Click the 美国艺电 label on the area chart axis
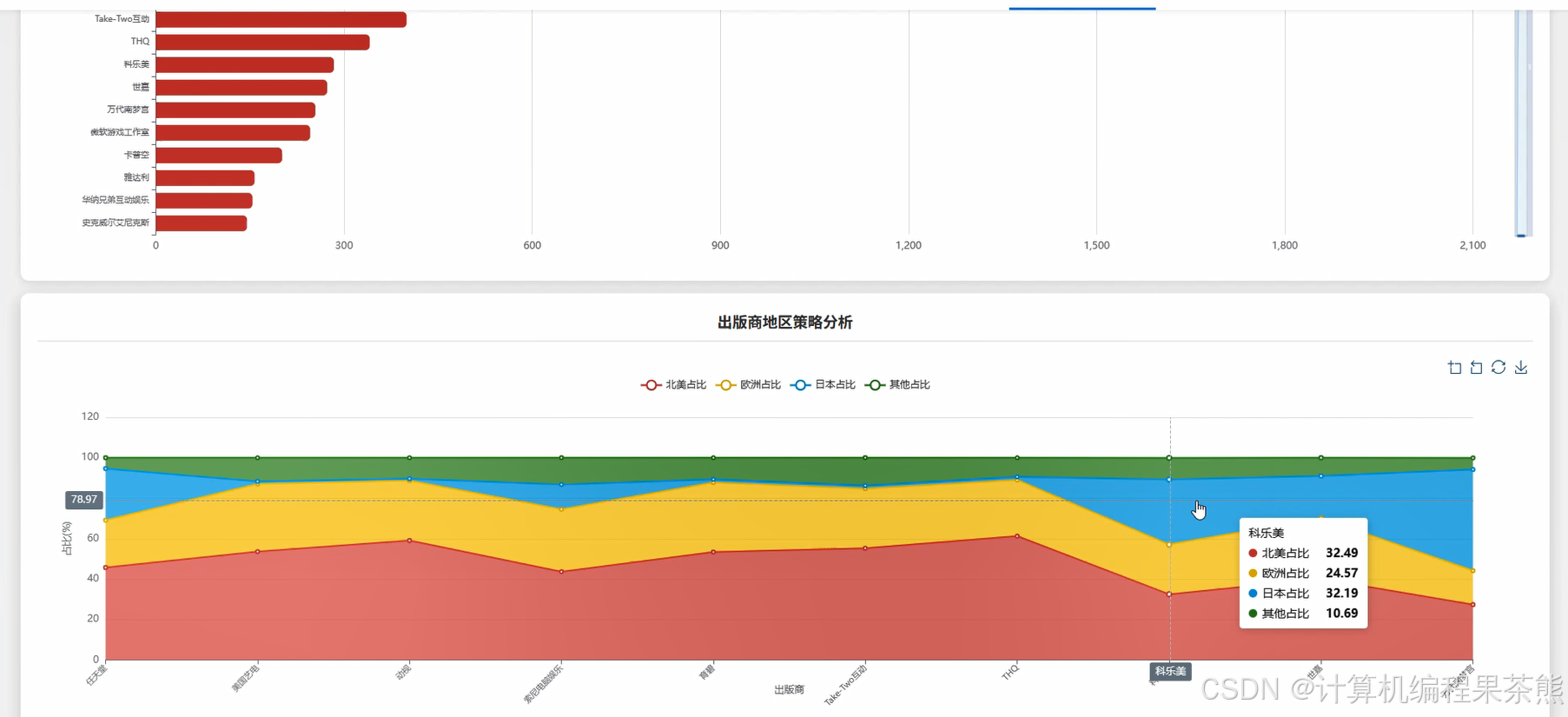 [x=245, y=678]
